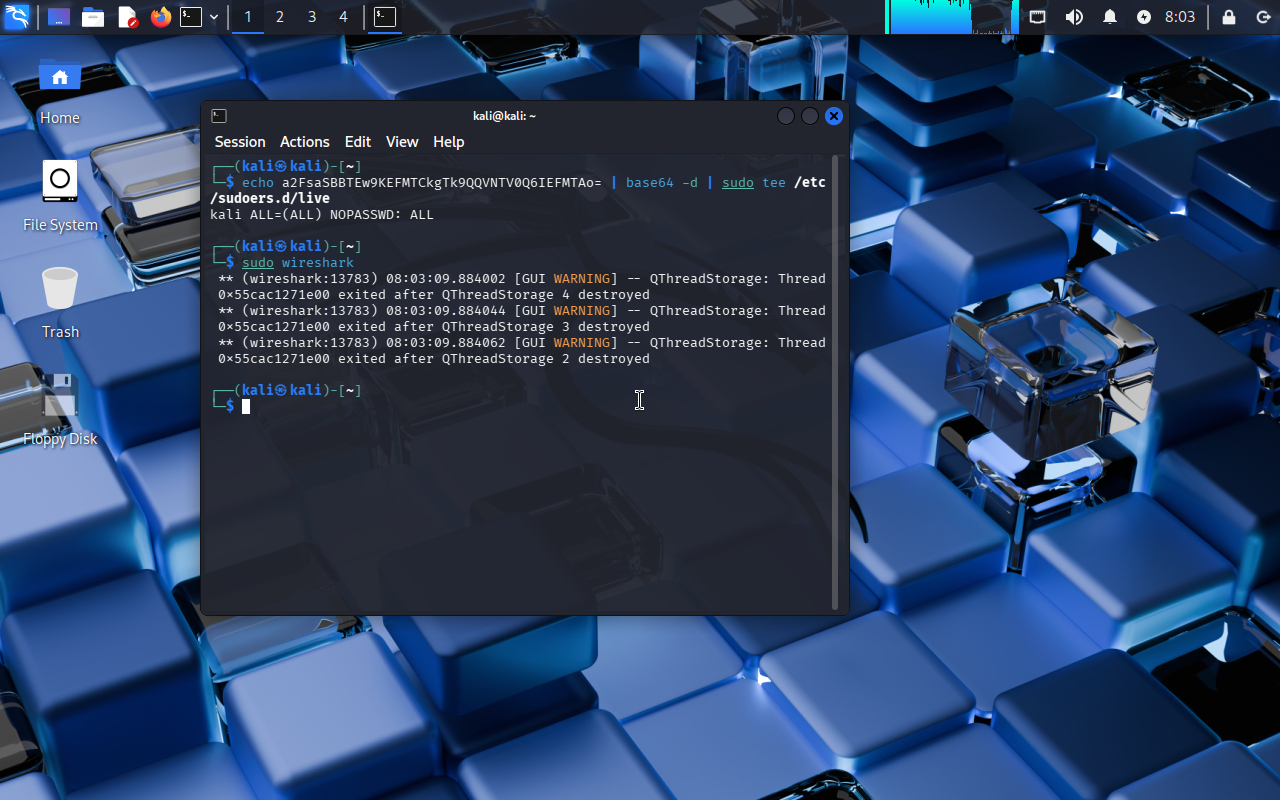Open the terminal View menu
Screen dimensions: 1280x800
pyautogui.click(x=402, y=142)
